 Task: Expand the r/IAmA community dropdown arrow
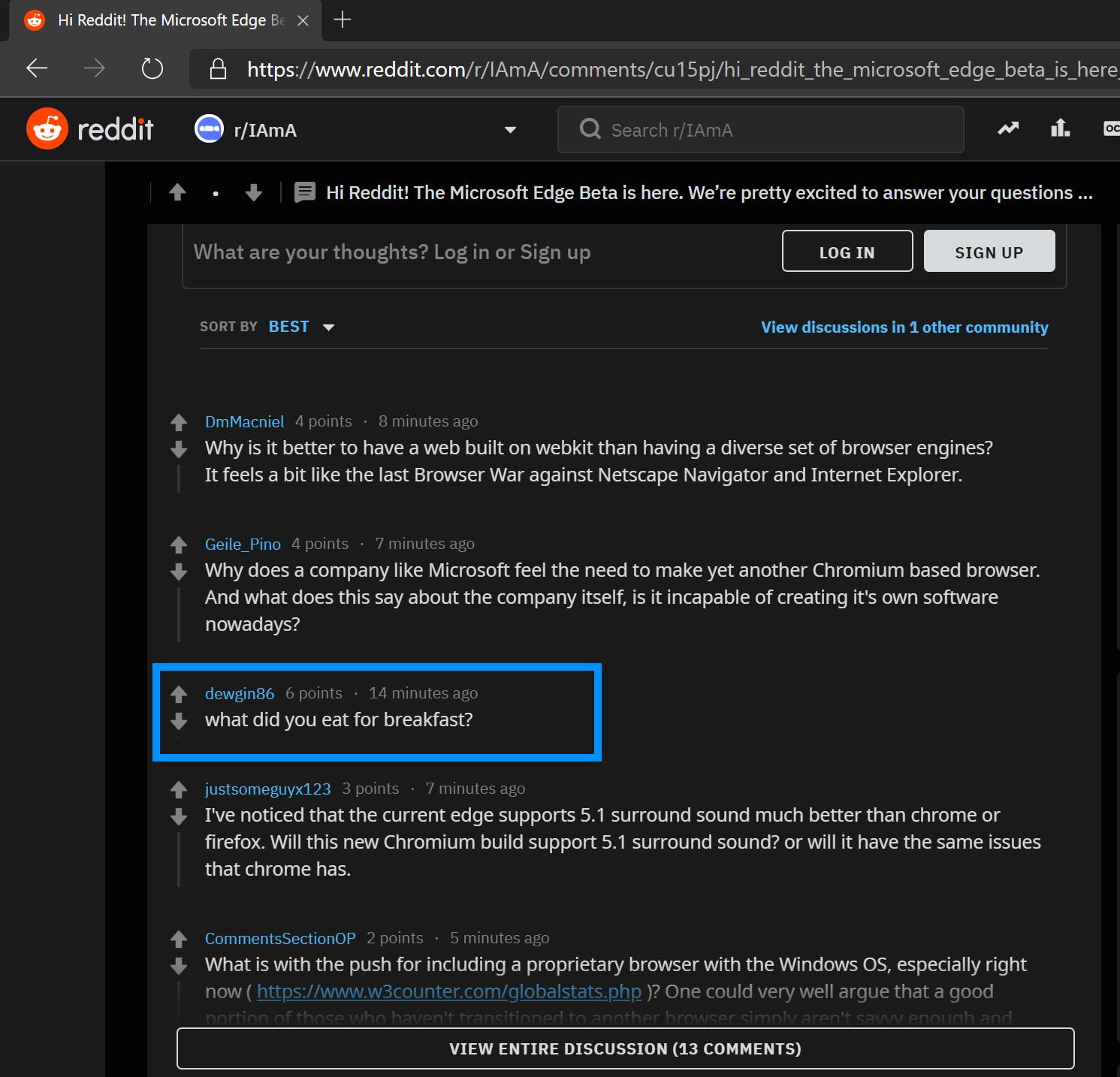tap(510, 130)
